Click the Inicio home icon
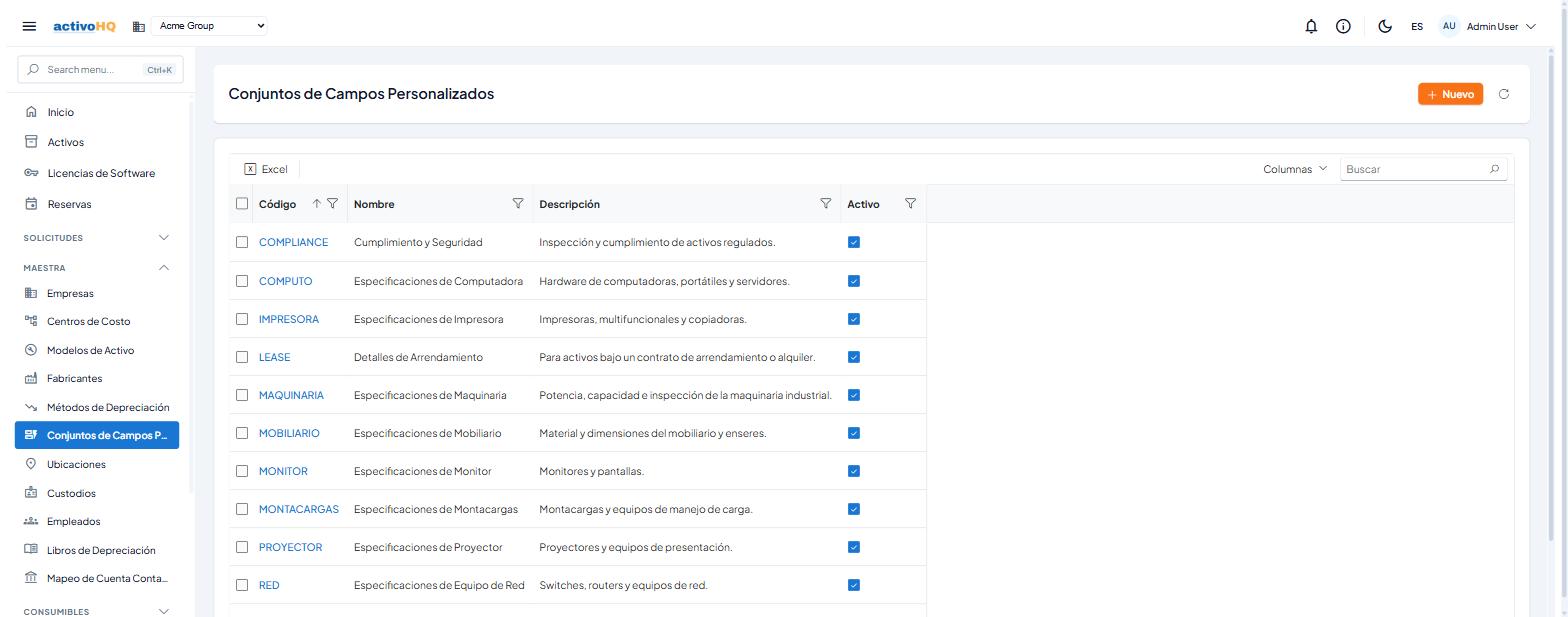Viewport: 1568px width, 617px height. click(x=31, y=112)
